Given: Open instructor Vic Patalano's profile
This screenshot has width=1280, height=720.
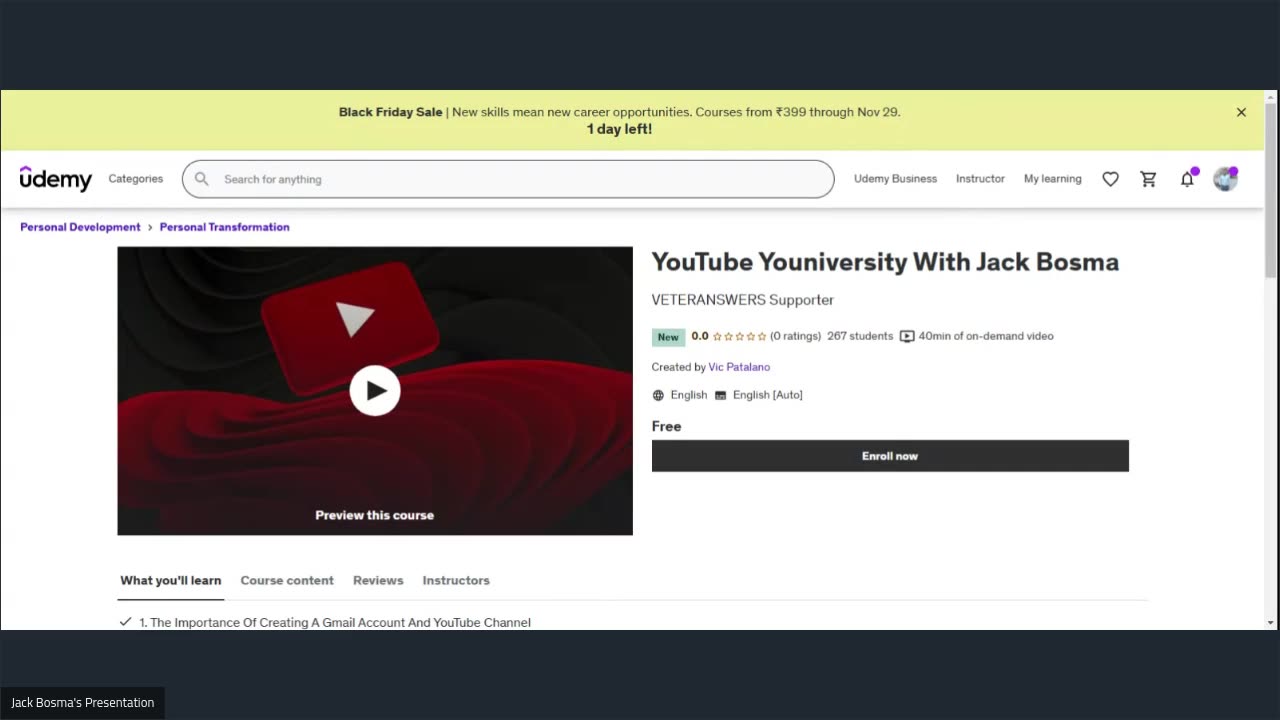Looking at the screenshot, I should pos(739,367).
